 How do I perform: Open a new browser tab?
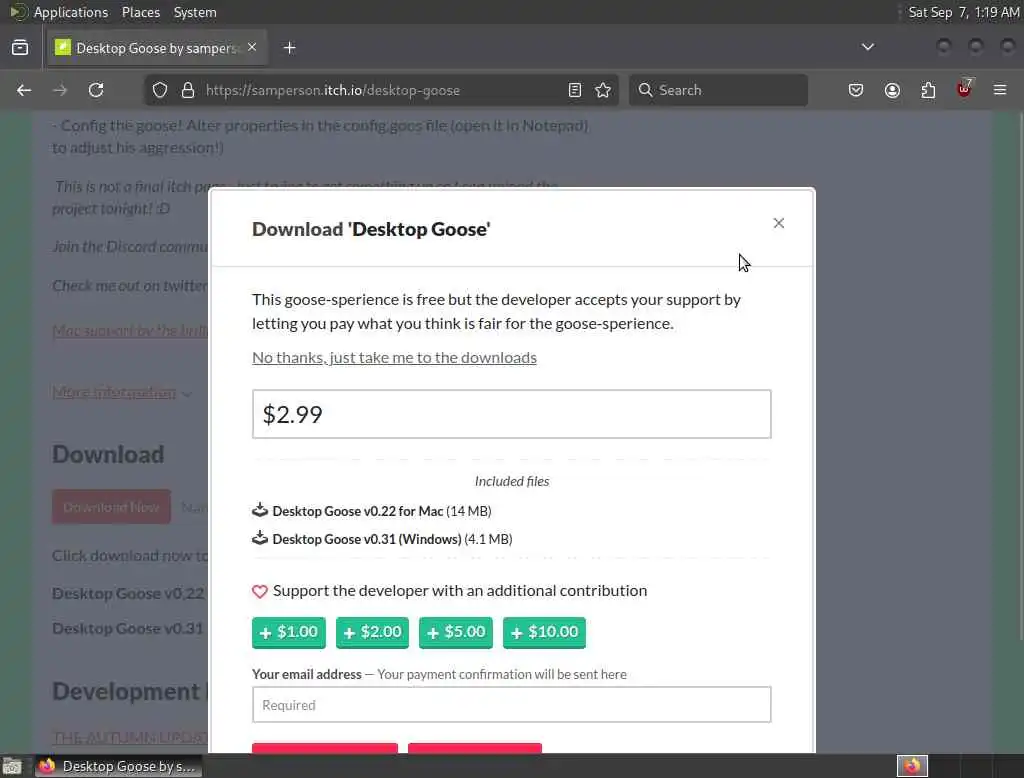point(289,48)
